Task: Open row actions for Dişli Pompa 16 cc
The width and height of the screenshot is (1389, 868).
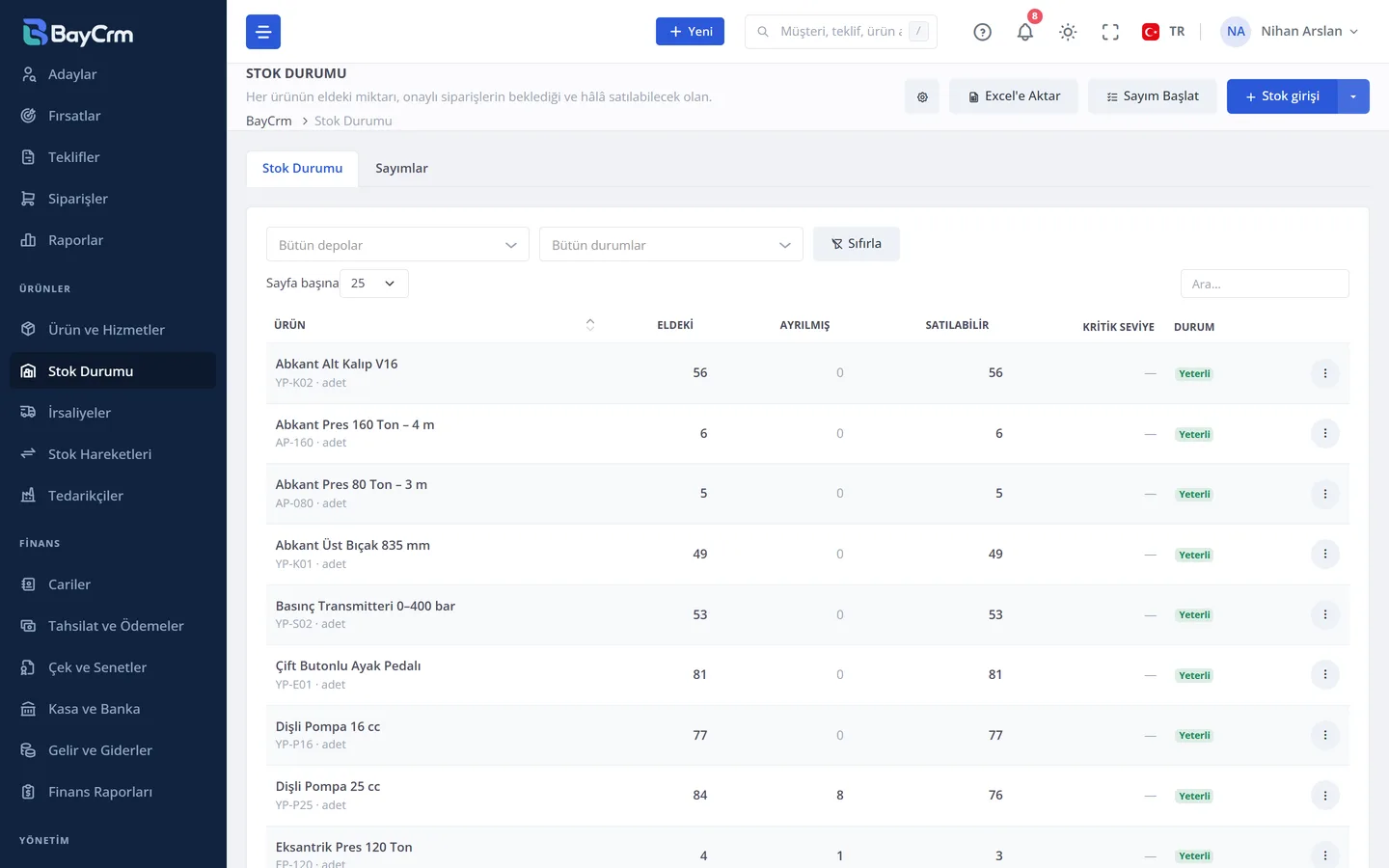Action: (x=1325, y=735)
